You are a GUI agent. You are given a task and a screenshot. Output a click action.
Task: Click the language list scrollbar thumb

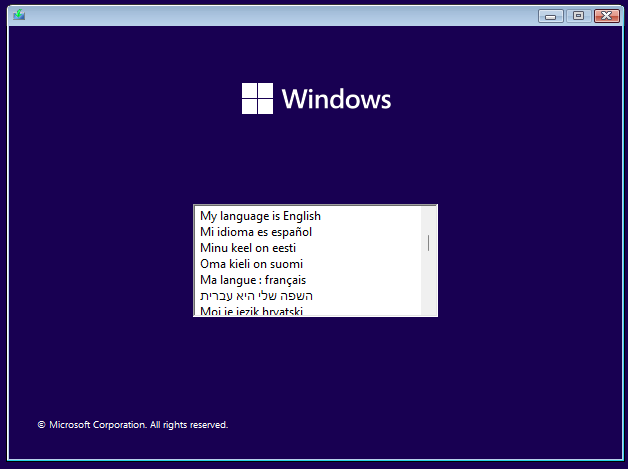point(429,243)
